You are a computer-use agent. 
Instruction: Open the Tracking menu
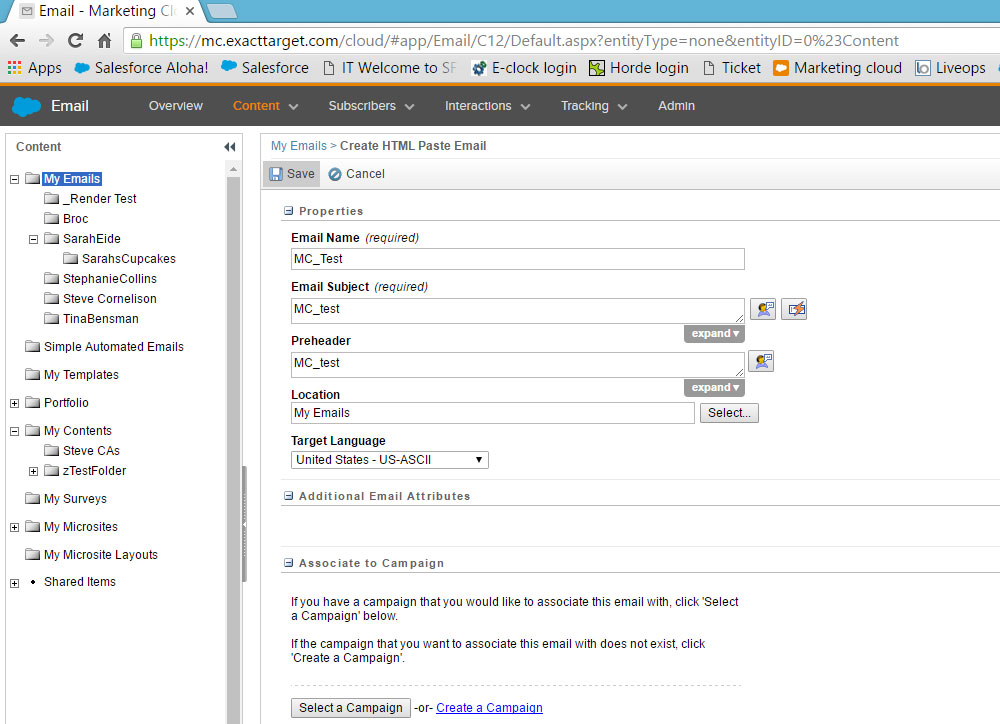pyautogui.click(x=594, y=106)
